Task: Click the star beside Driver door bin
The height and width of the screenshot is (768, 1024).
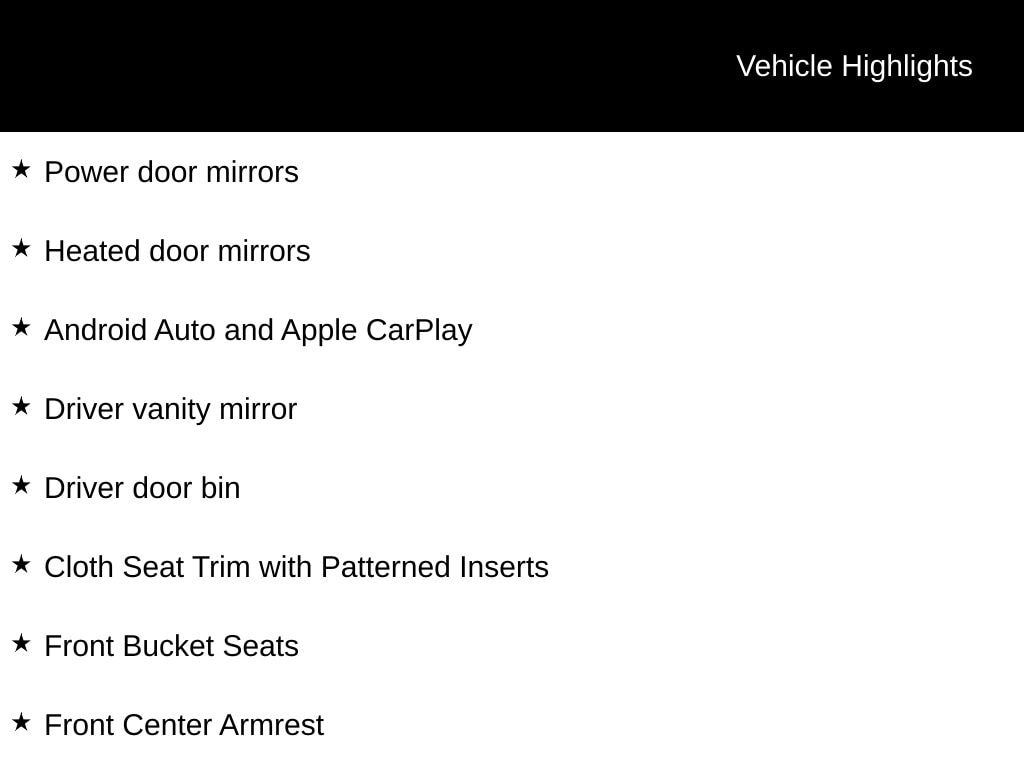Action: (21, 485)
